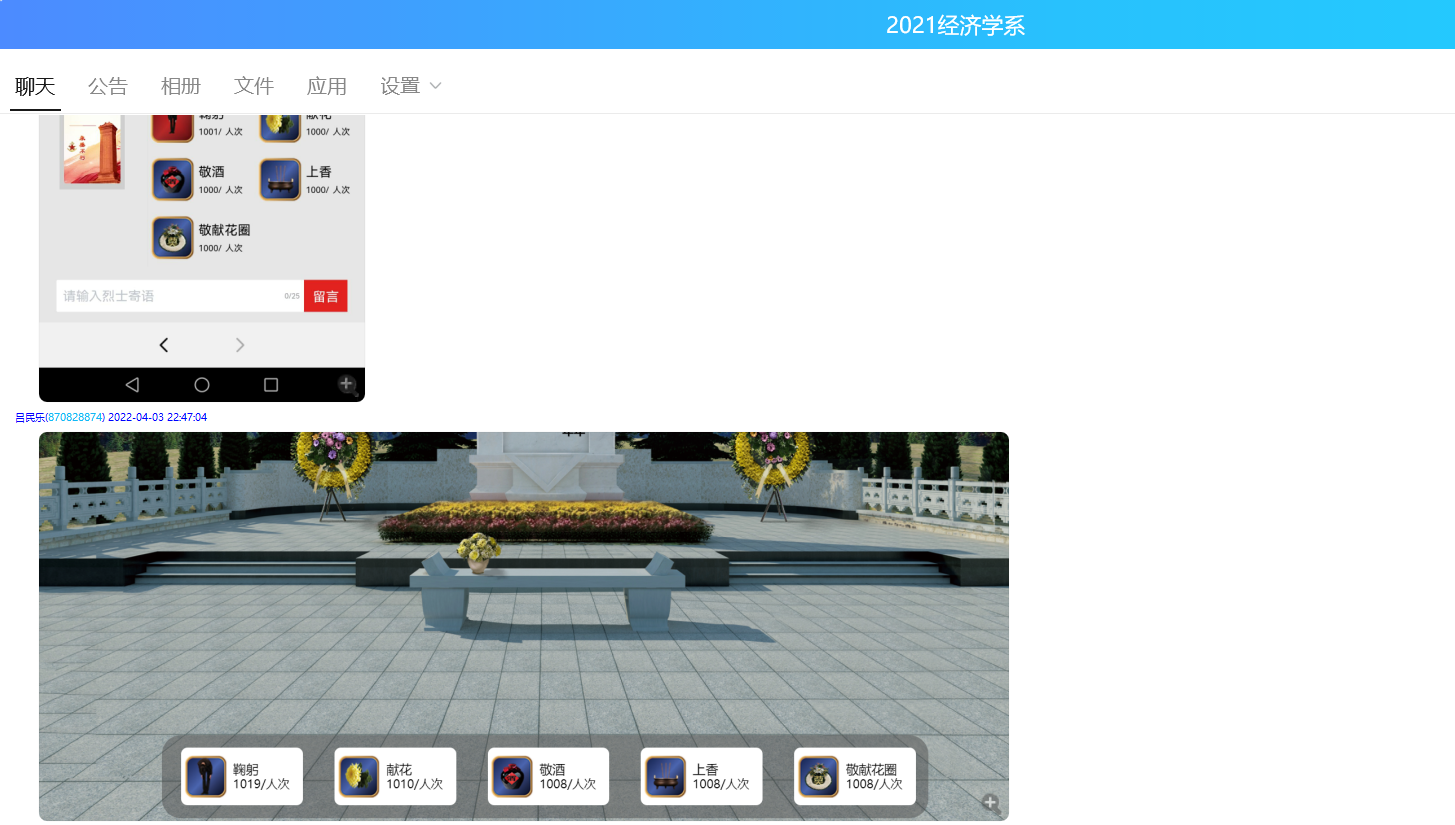Tap the 鞠躬 icon showing 1019/人次
Image resolution: width=1455 pixels, height=825 pixels.
(x=206, y=777)
